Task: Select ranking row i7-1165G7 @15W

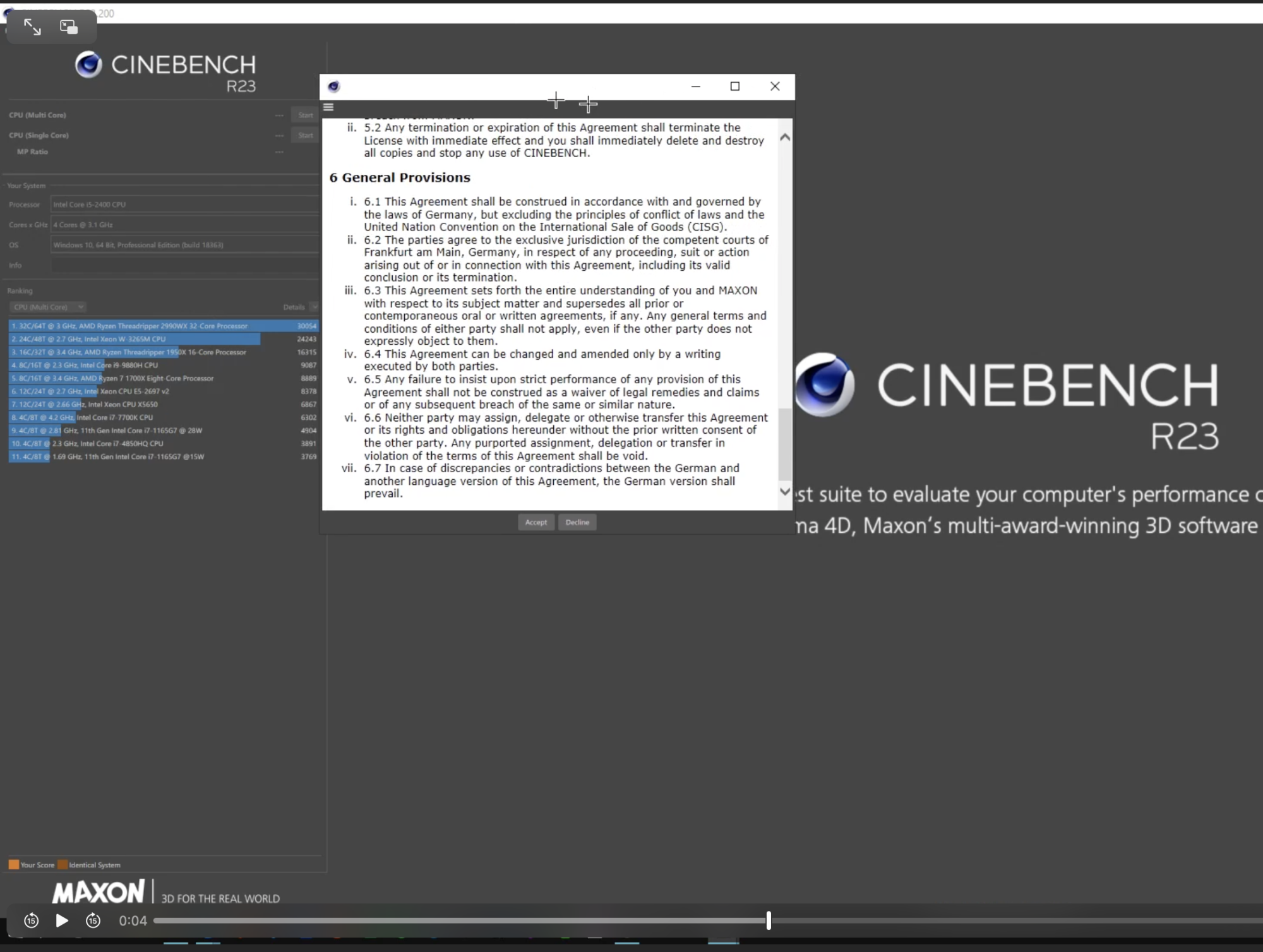Action: tap(164, 456)
